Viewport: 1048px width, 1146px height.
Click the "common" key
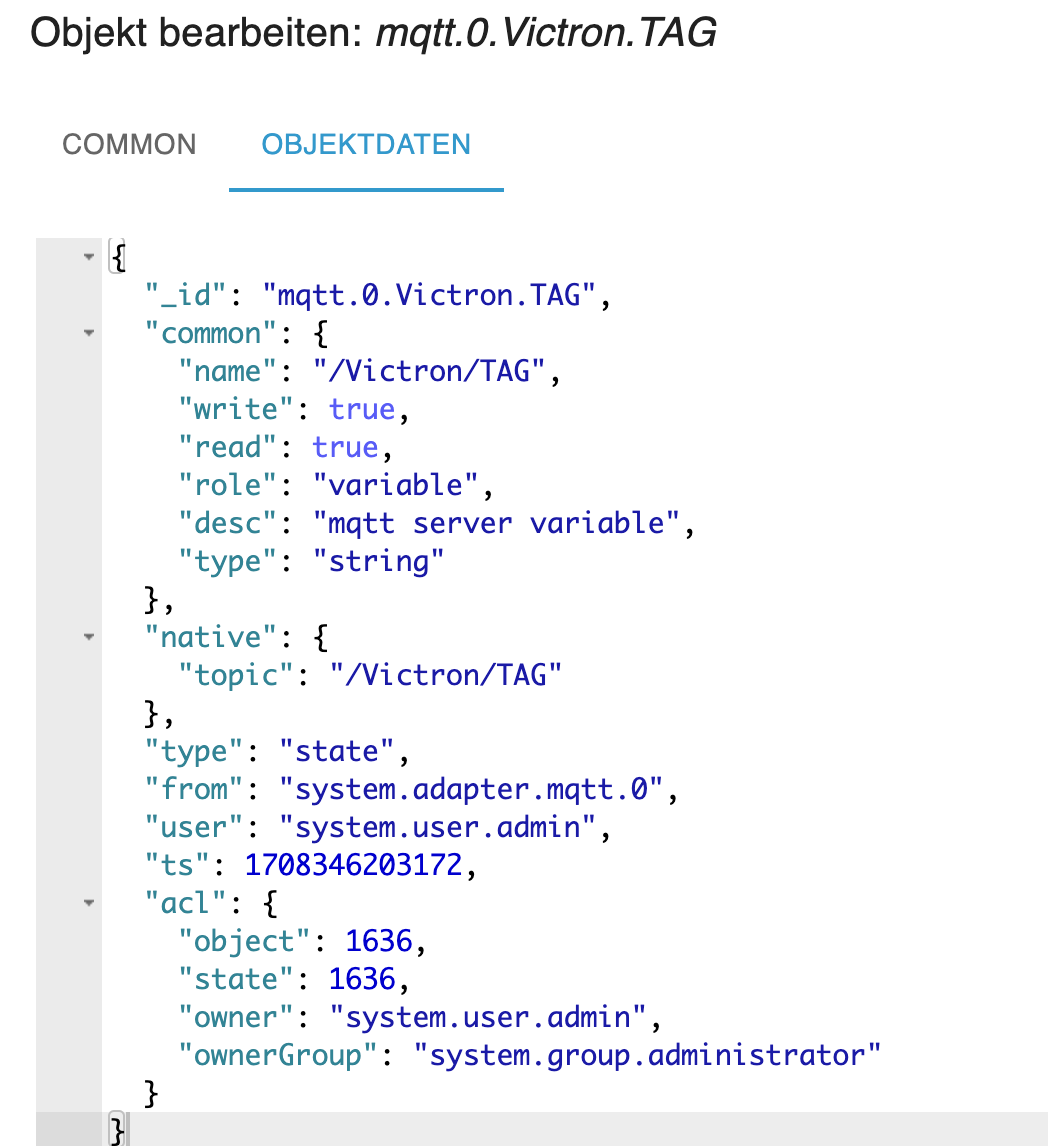[x=211, y=333]
